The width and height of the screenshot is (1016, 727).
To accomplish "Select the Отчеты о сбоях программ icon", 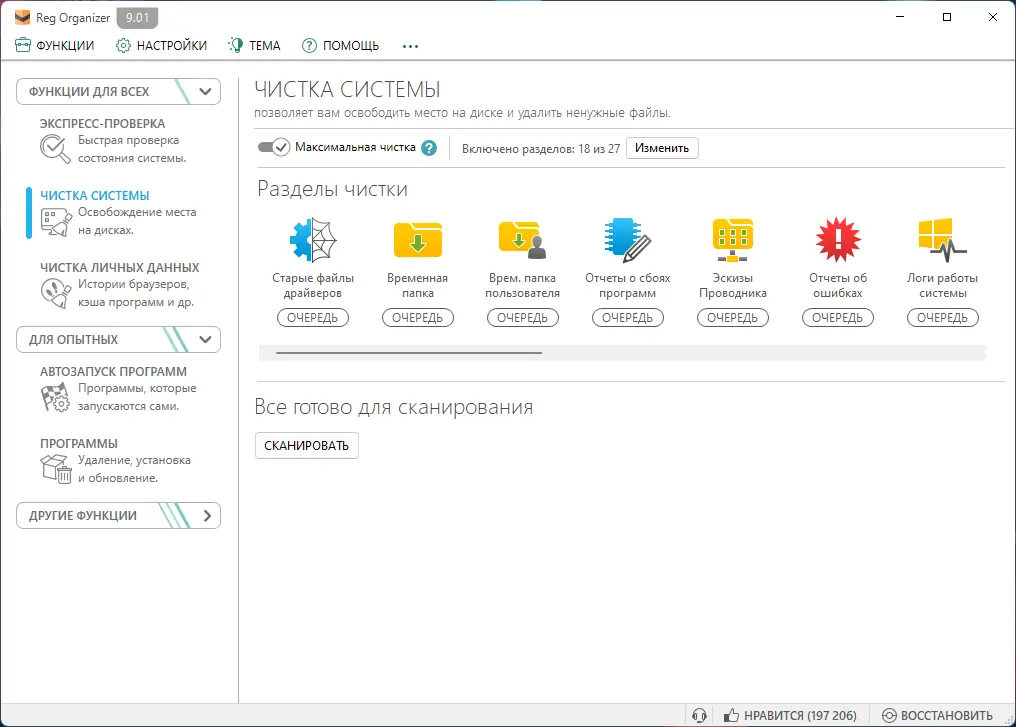I will (x=628, y=238).
